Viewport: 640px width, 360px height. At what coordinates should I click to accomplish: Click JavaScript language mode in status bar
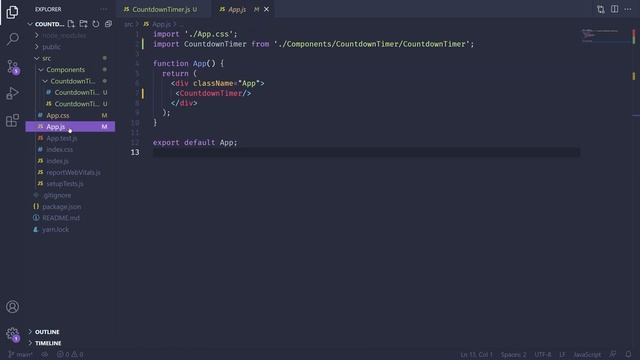(587, 354)
